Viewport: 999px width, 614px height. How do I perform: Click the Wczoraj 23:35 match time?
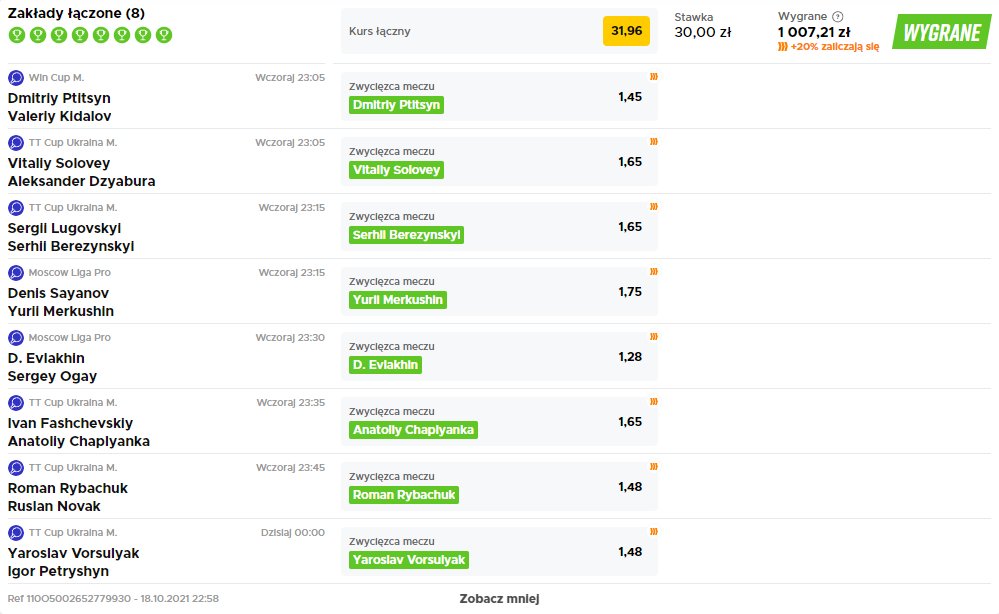[x=291, y=403]
